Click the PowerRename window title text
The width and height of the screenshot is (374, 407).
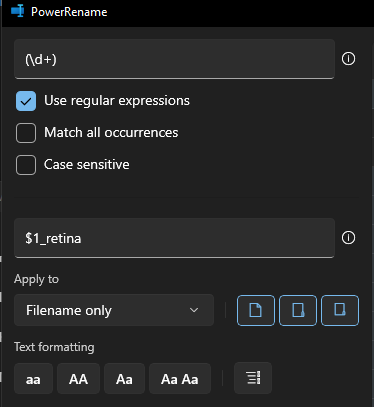pos(69,12)
